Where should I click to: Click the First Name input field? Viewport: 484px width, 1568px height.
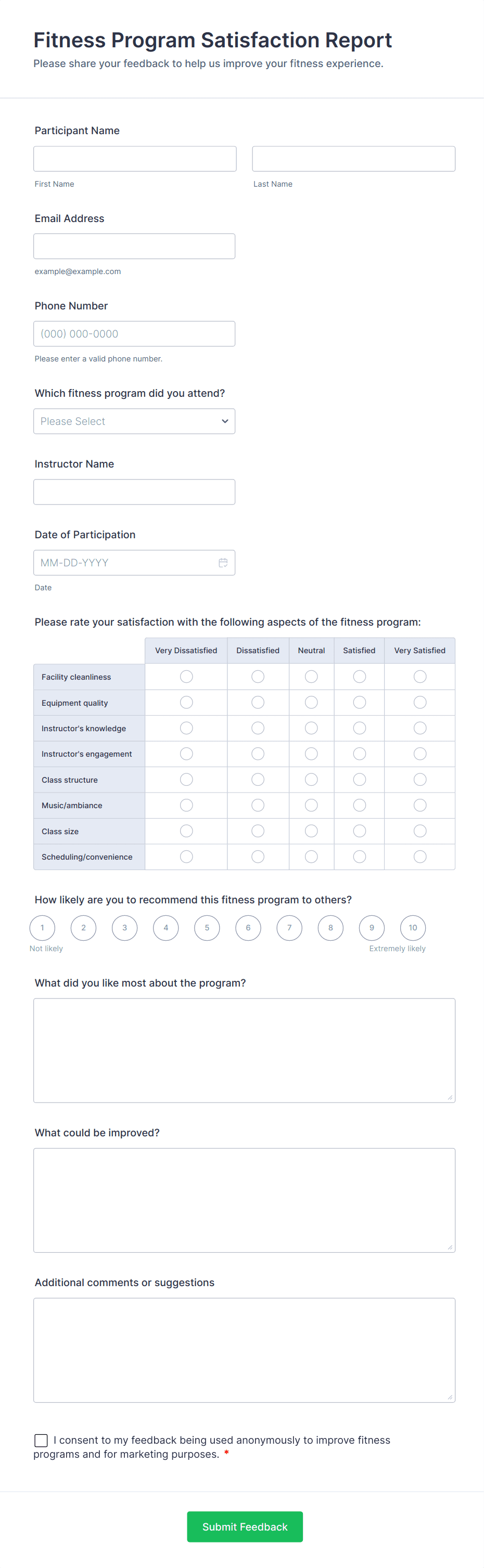tap(135, 159)
